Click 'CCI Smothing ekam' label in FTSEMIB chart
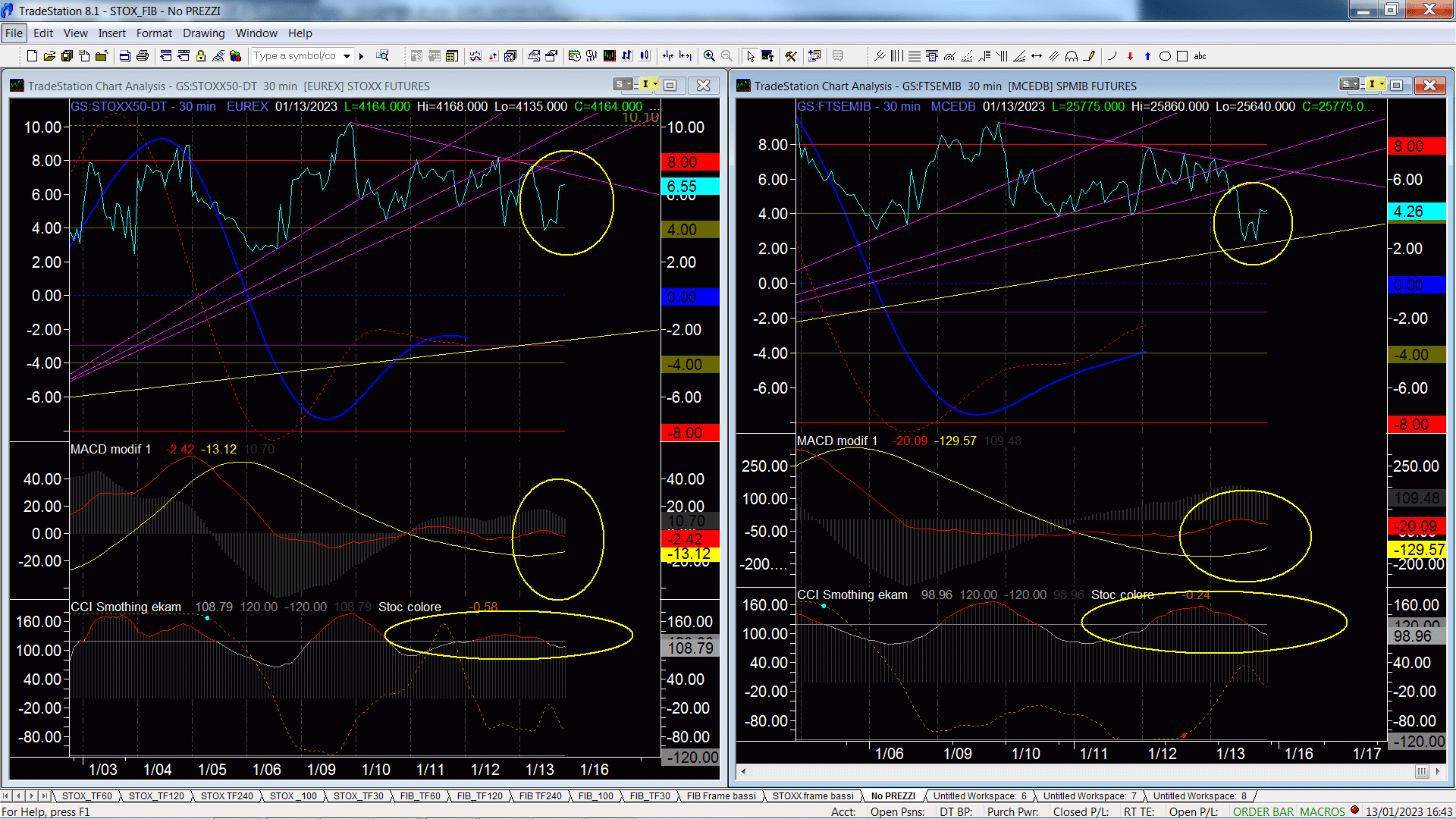The image size is (1456, 819). click(852, 595)
